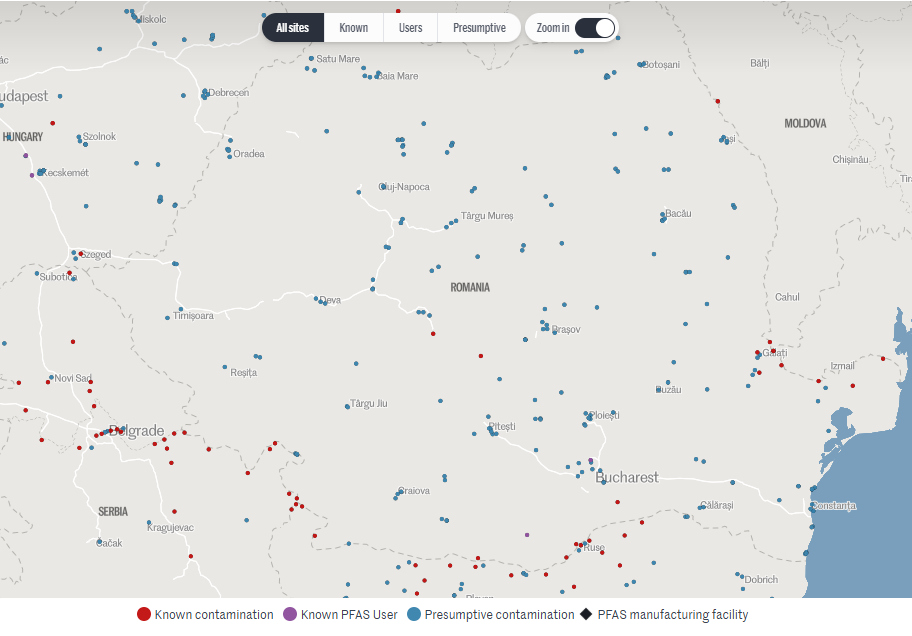912x636 pixels.
Task: Turn off the Zoom in toggle switch
Action: click(594, 28)
